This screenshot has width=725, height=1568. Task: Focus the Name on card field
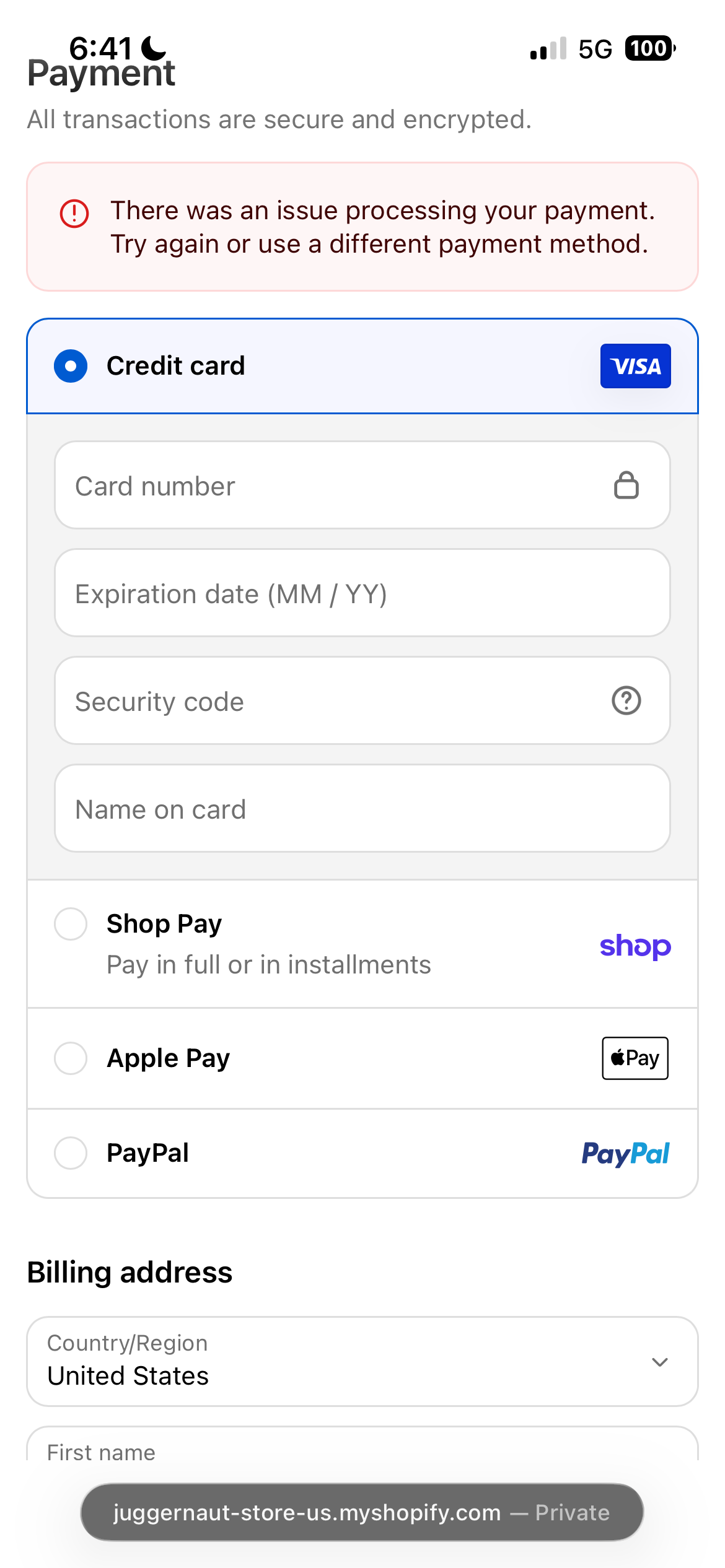tap(362, 808)
